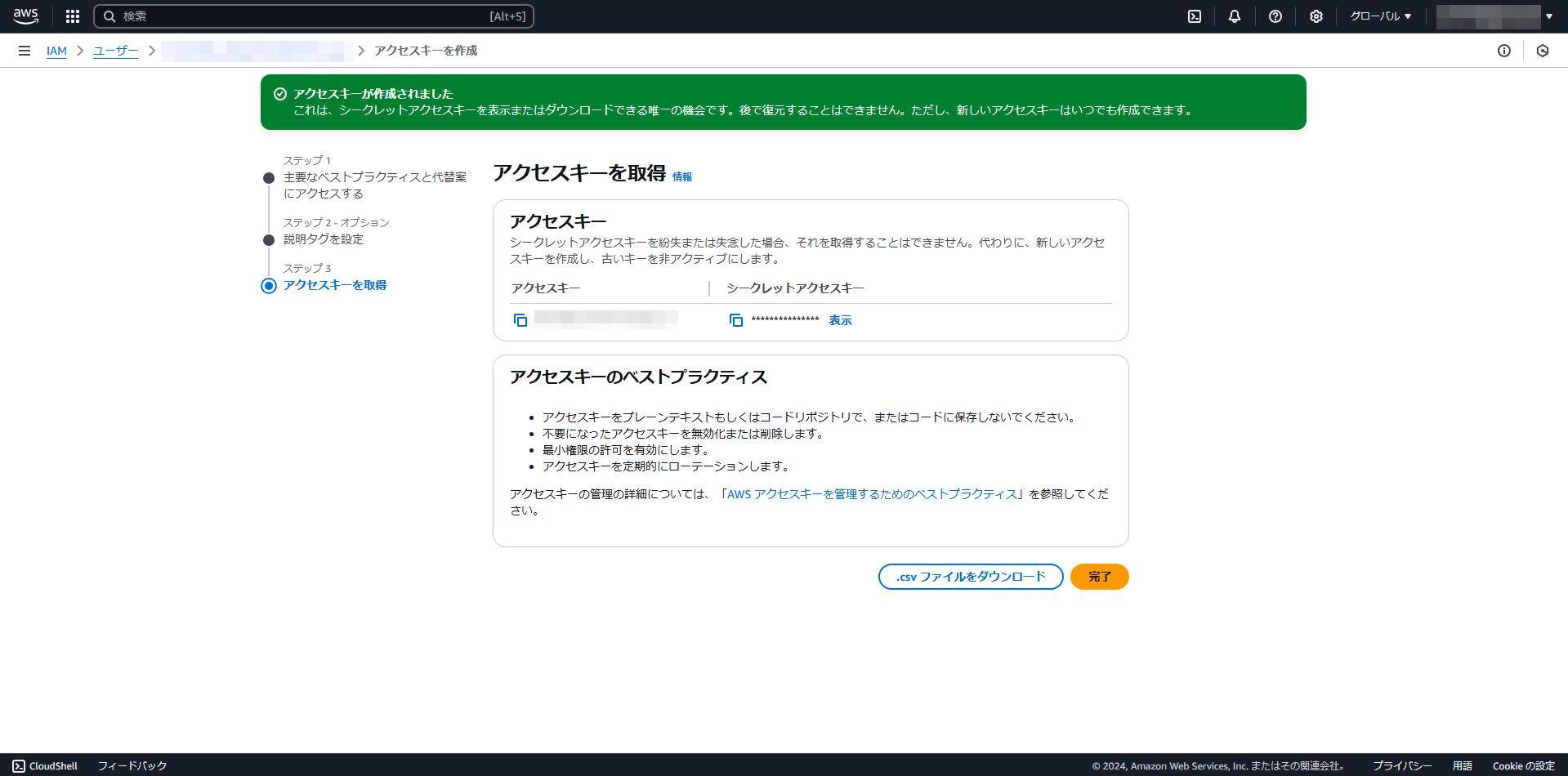
Task: Focus the 検索 search field
Action: point(314,16)
